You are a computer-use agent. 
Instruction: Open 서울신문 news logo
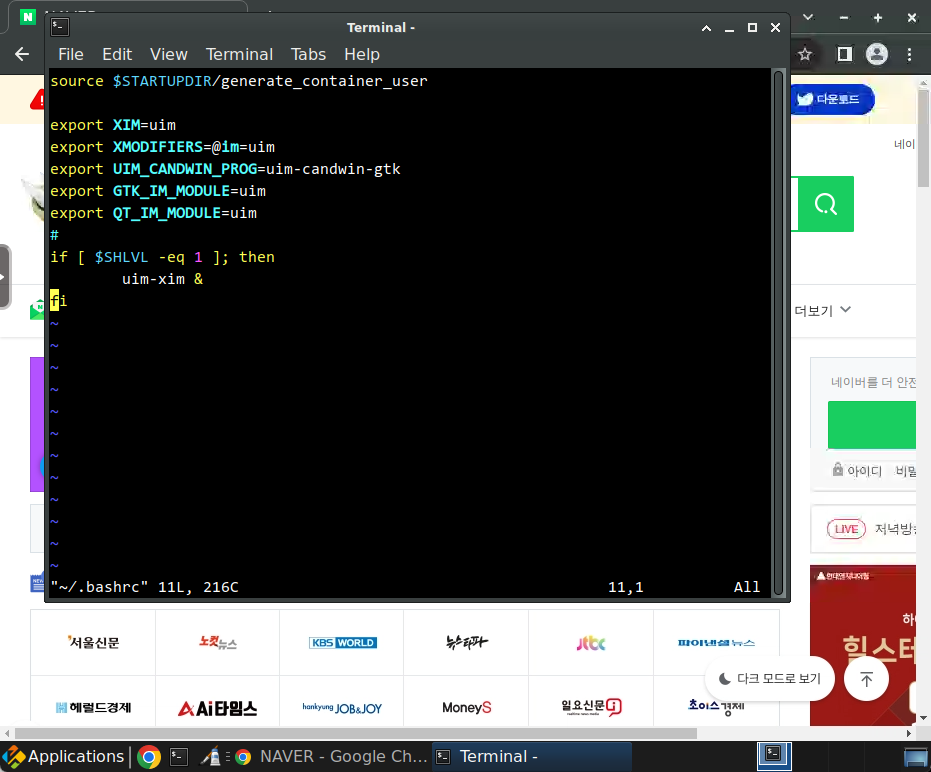[93, 643]
